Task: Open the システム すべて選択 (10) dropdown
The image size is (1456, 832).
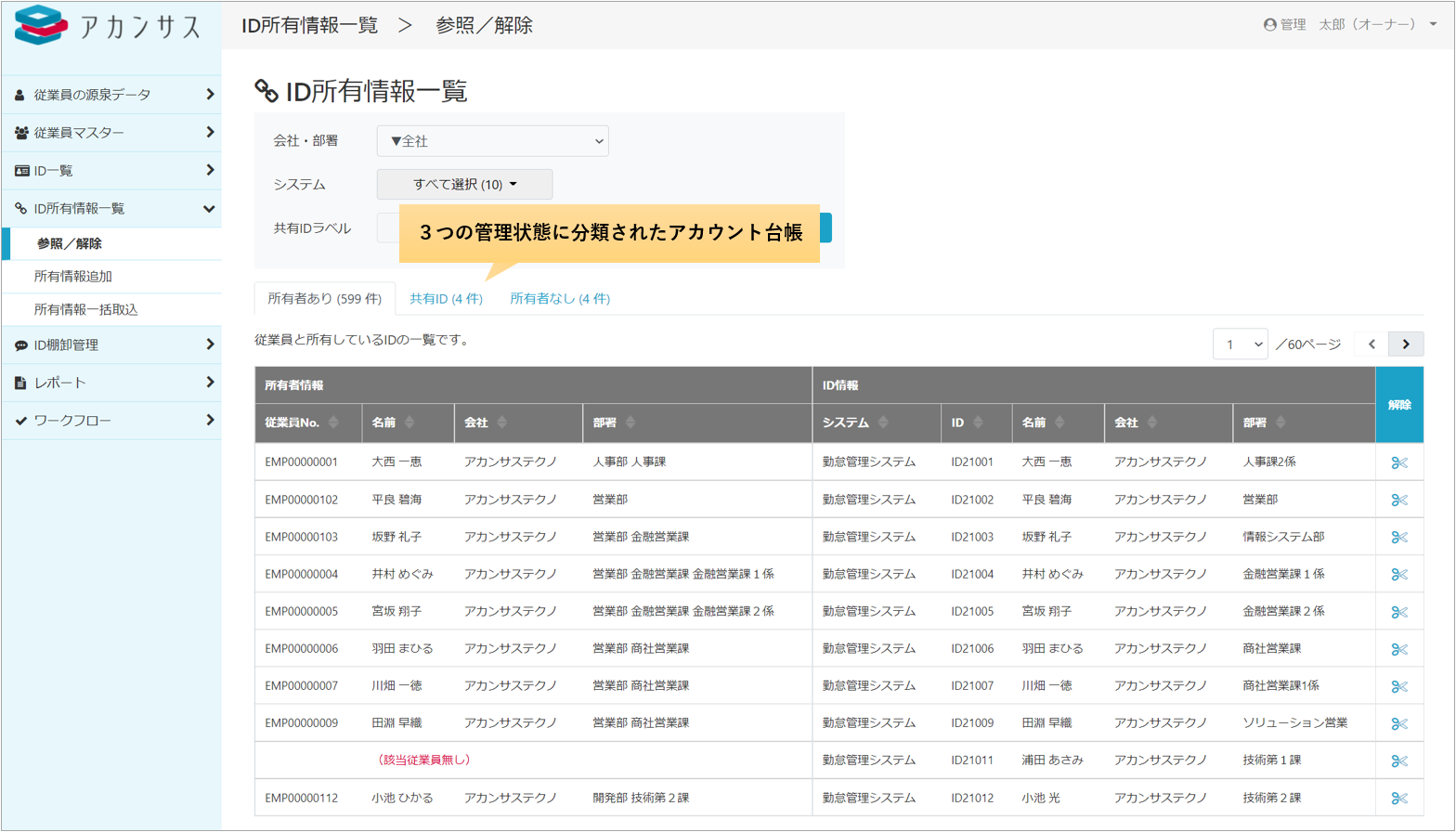Action: tap(464, 185)
